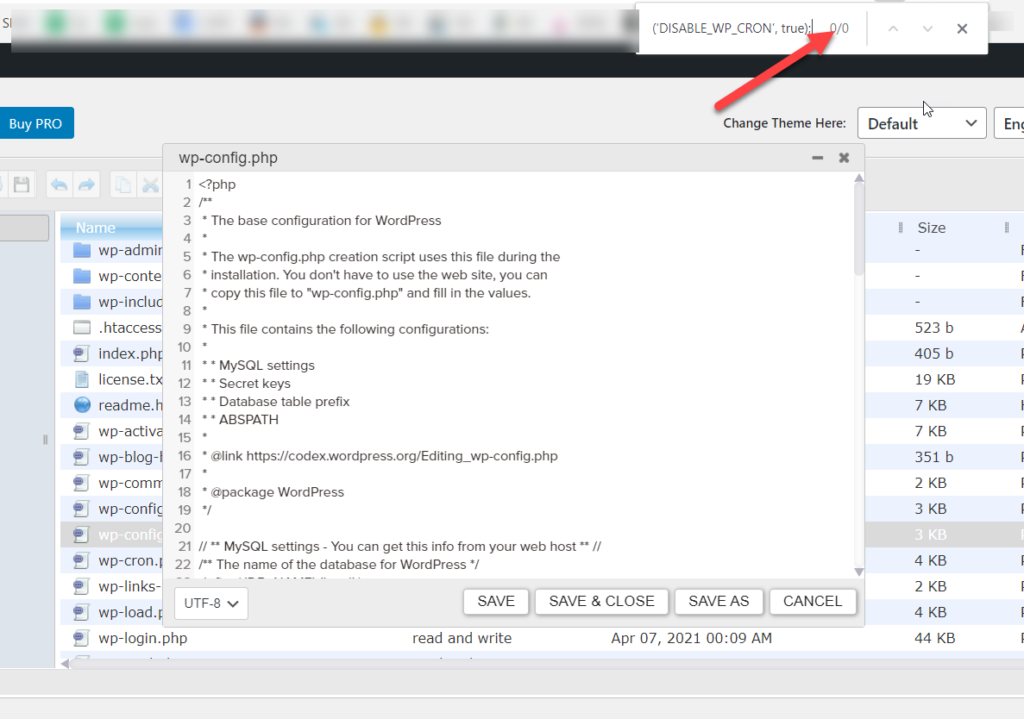Click the '* * ABSPATH' comment line
Image resolution: width=1024 pixels, height=719 pixels.
(240, 419)
